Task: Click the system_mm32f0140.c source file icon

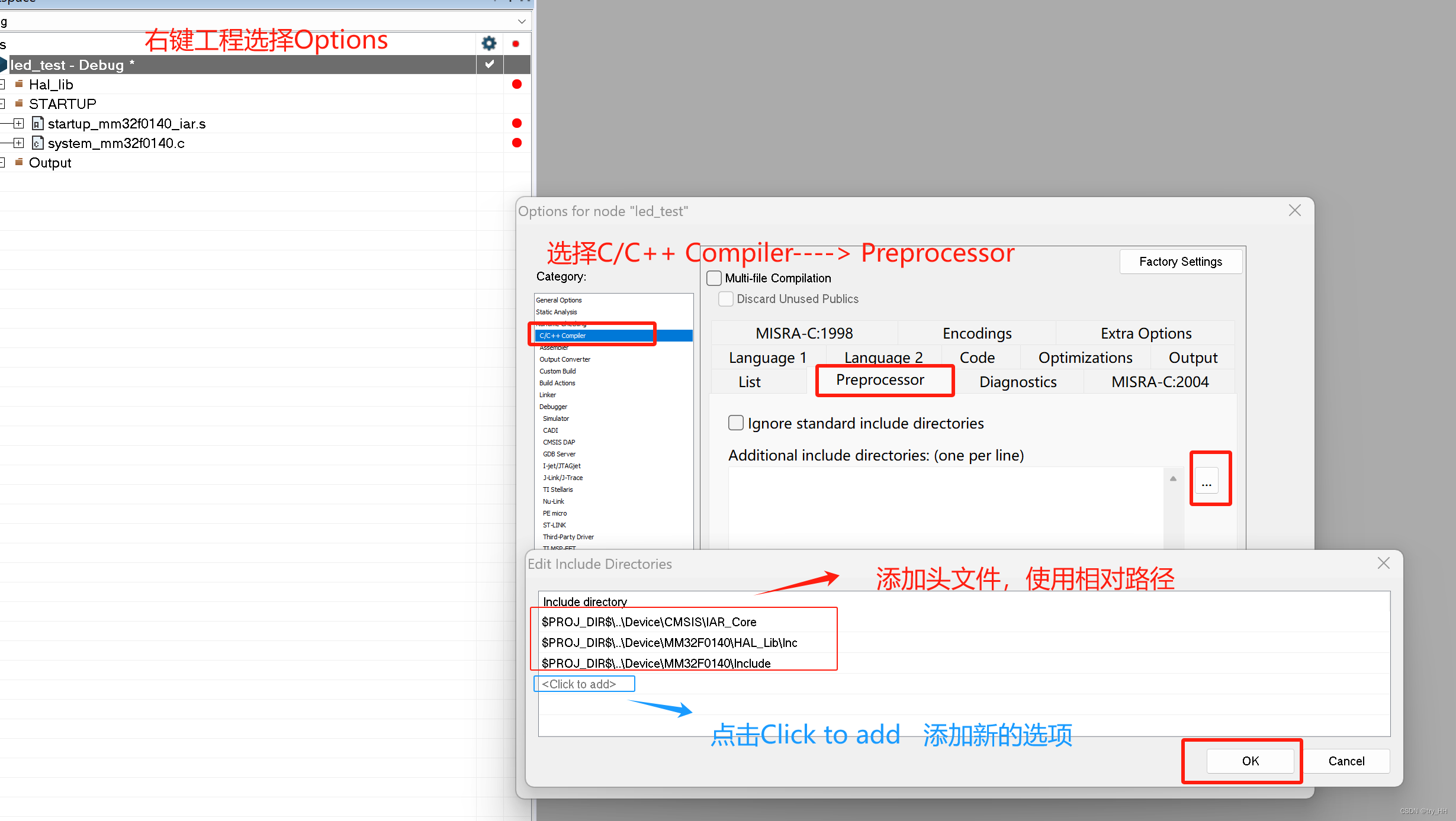Action: (37, 143)
